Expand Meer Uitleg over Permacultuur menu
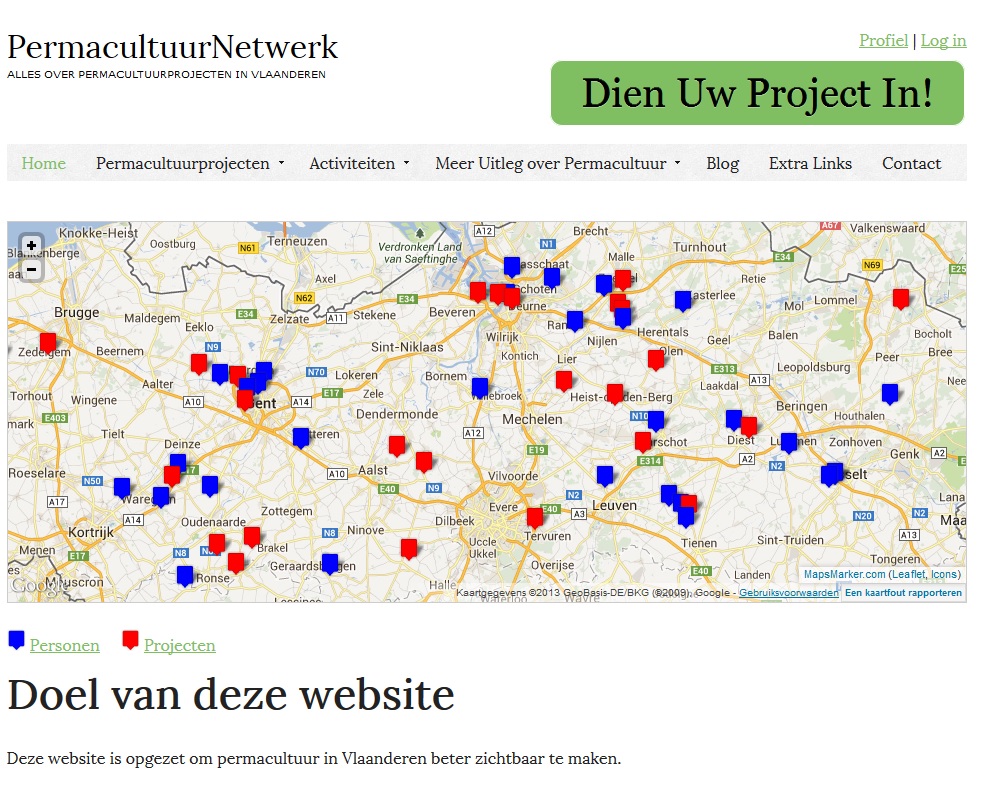Screen dimensions: 985x787 point(558,163)
